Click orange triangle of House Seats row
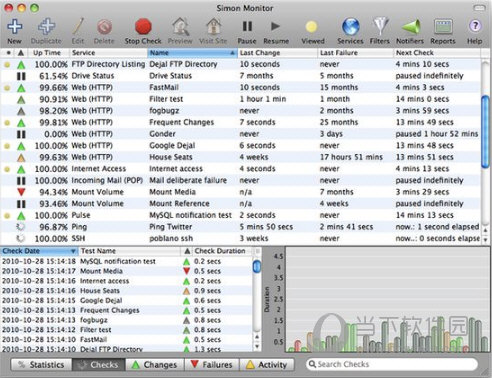This screenshot has height=378, width=492. (21, 157)
